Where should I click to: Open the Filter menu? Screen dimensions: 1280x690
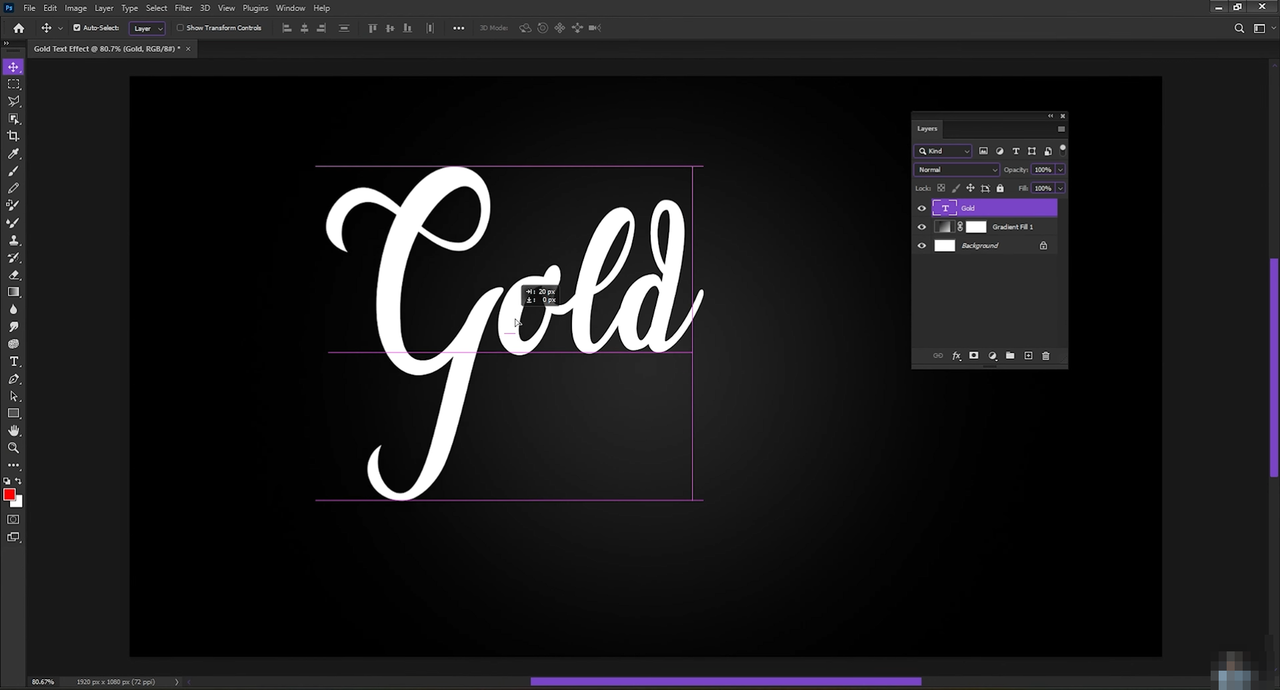coord(183,8)
